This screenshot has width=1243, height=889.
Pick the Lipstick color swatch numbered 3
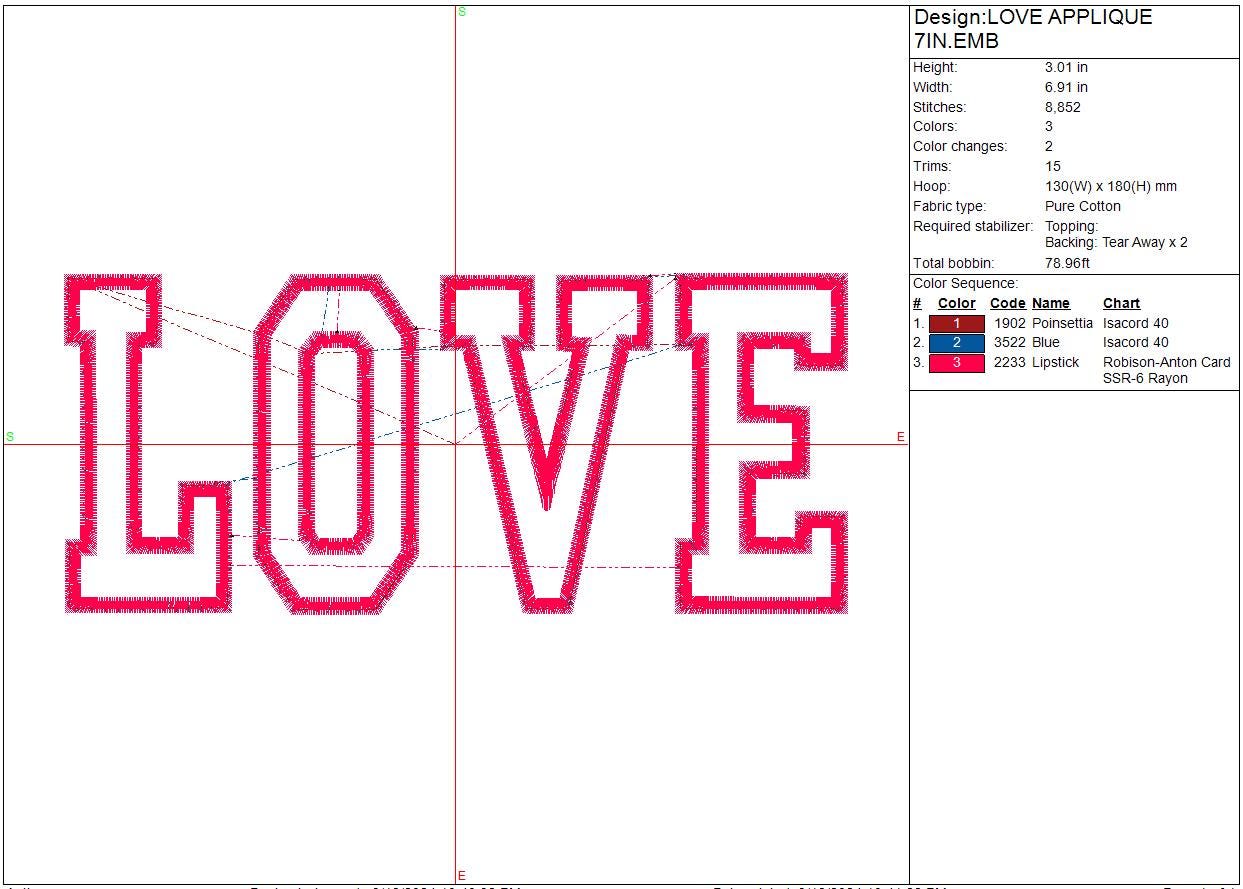point(956,362)
